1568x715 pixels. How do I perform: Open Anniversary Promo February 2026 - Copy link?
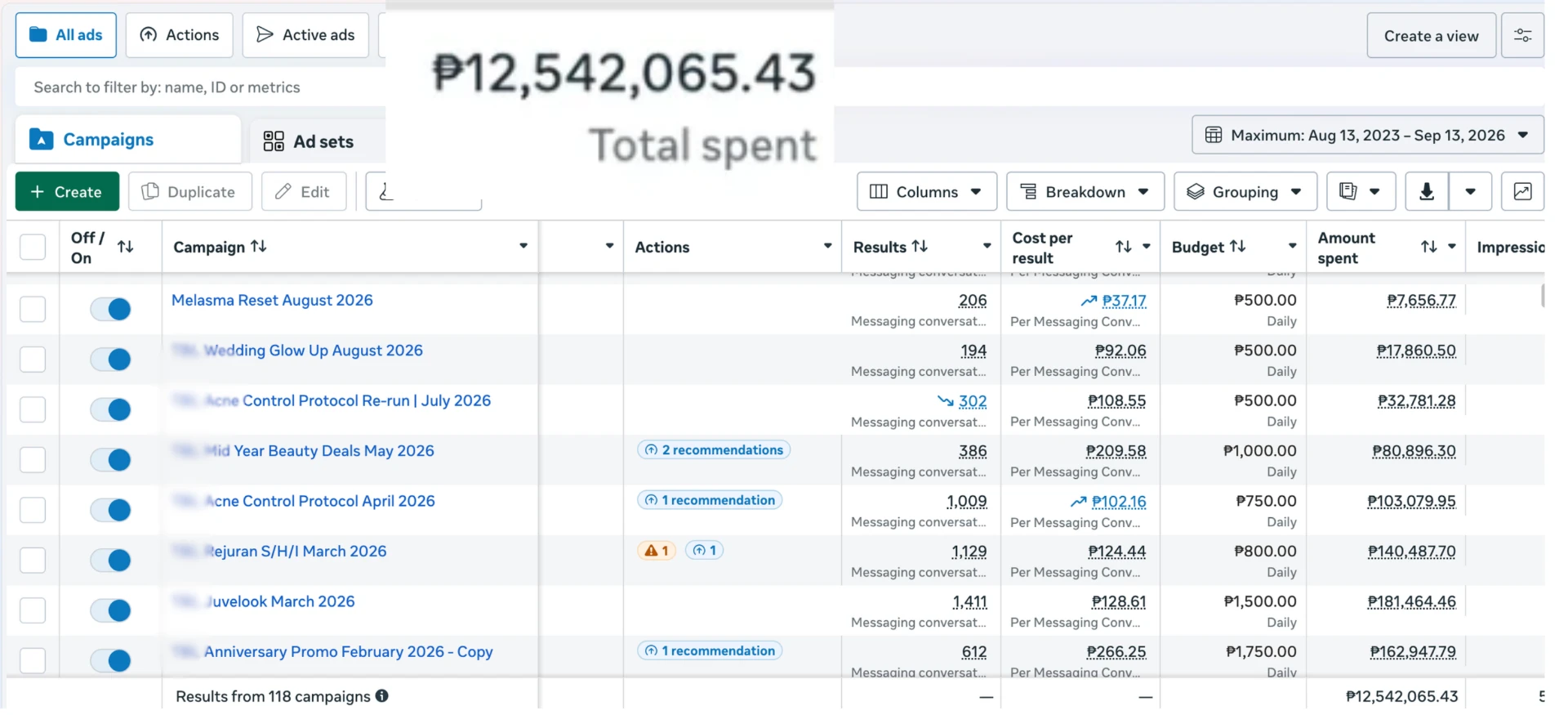[349, 651]
